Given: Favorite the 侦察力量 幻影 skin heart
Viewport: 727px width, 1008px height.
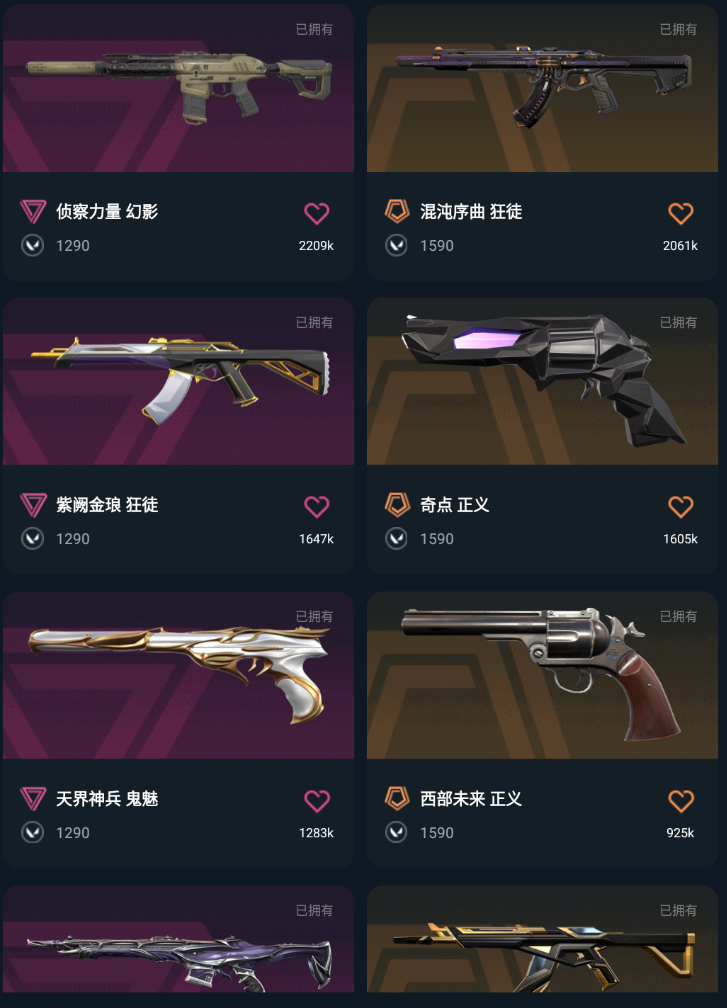Looking at the screenshot, I should (x=316, y=213).
